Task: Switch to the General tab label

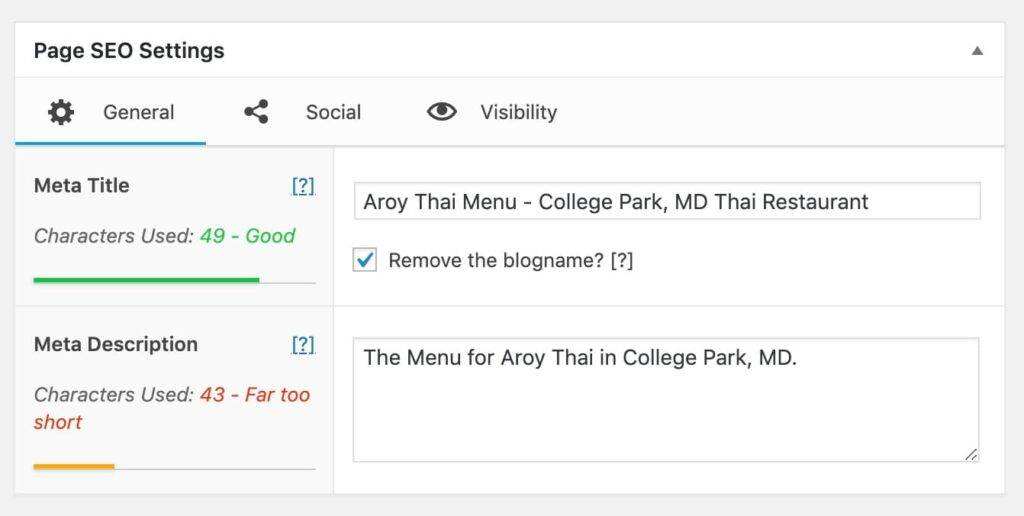Action: tap(138, 112)
